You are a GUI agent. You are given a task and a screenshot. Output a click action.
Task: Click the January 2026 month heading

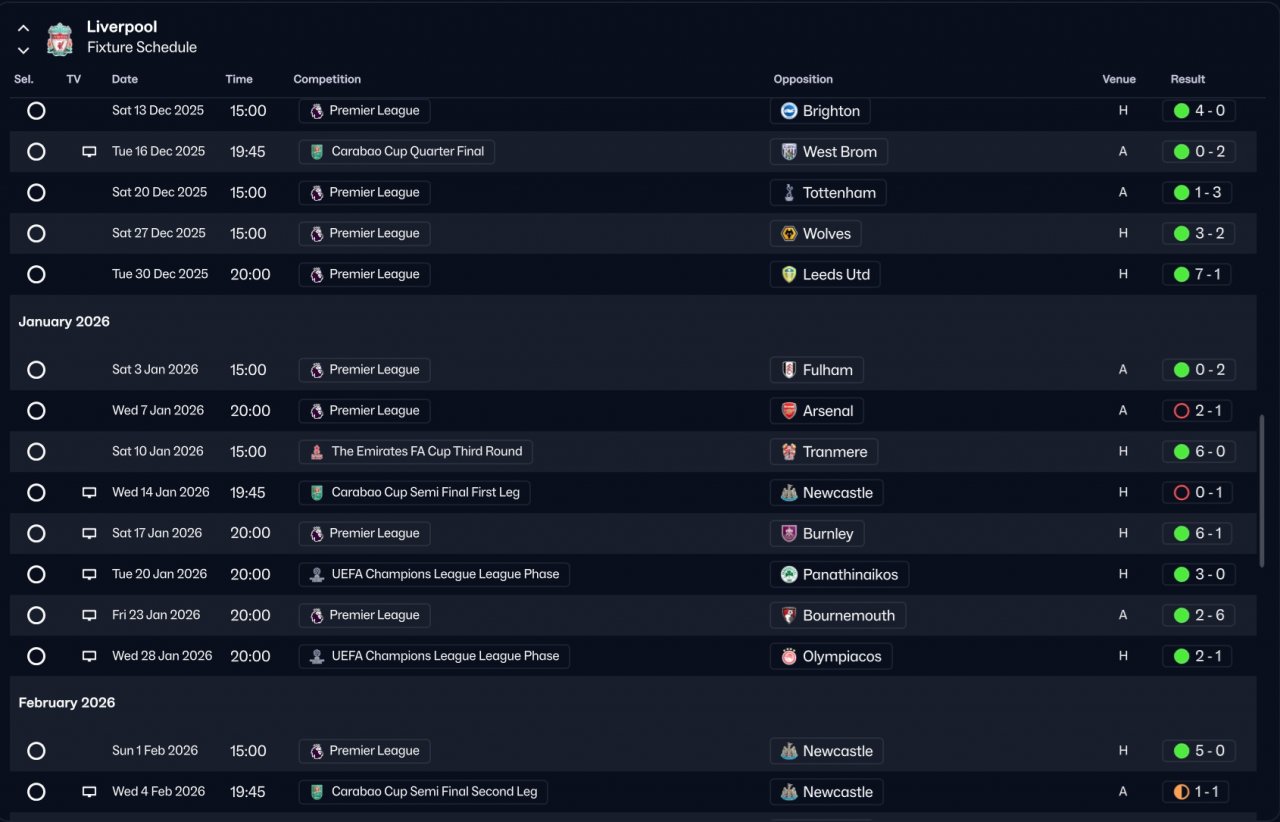[64, 322]
